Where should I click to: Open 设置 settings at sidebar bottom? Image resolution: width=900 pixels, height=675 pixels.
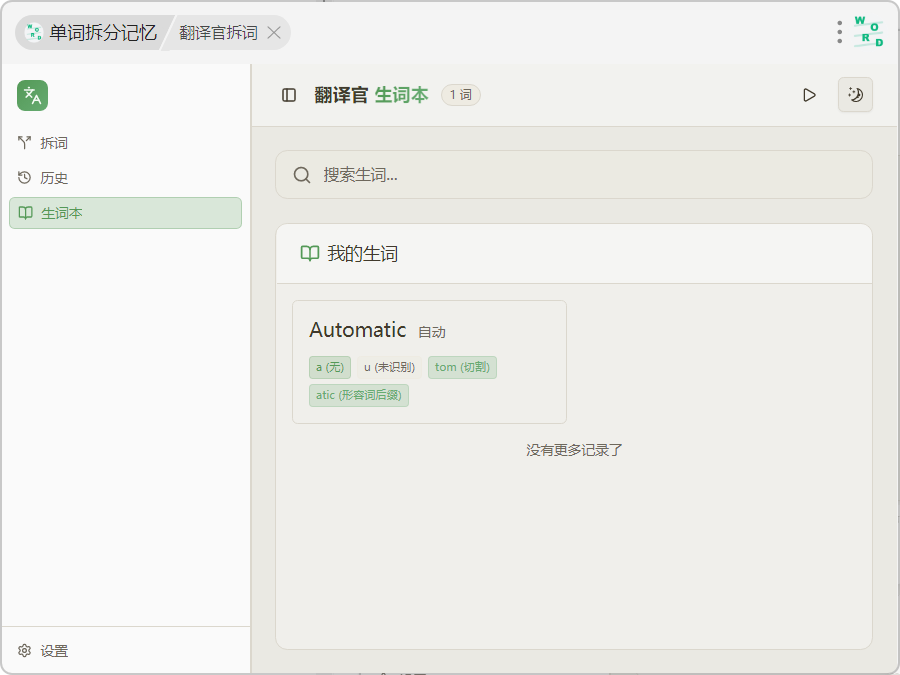click(54, 651)
